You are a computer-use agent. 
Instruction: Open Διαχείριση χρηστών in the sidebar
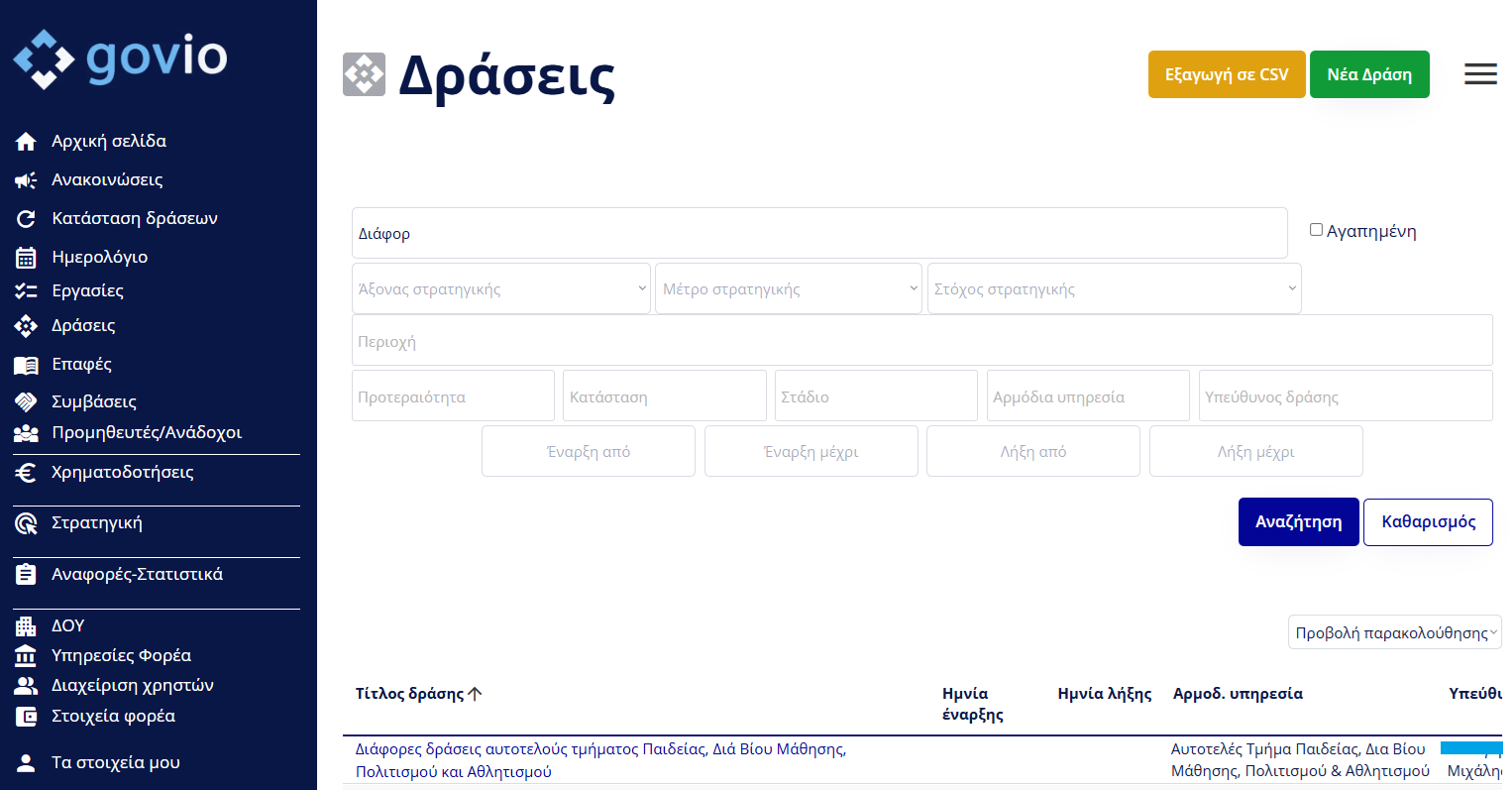132,686
